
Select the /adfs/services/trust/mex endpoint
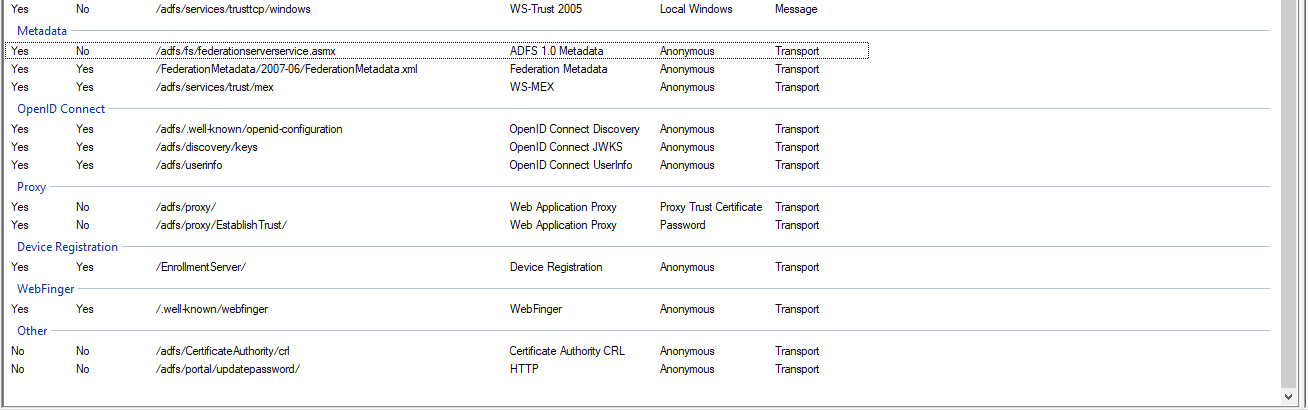click(215, 87)
